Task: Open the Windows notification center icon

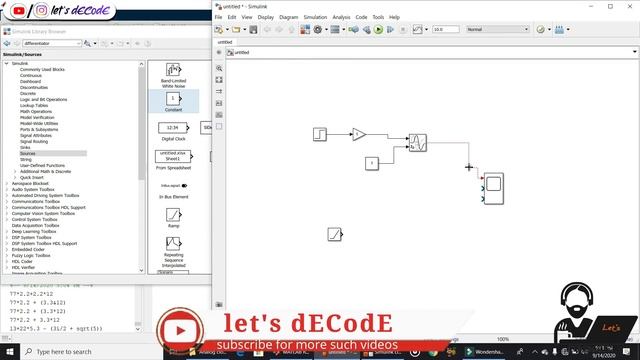Action: [627, 351]
